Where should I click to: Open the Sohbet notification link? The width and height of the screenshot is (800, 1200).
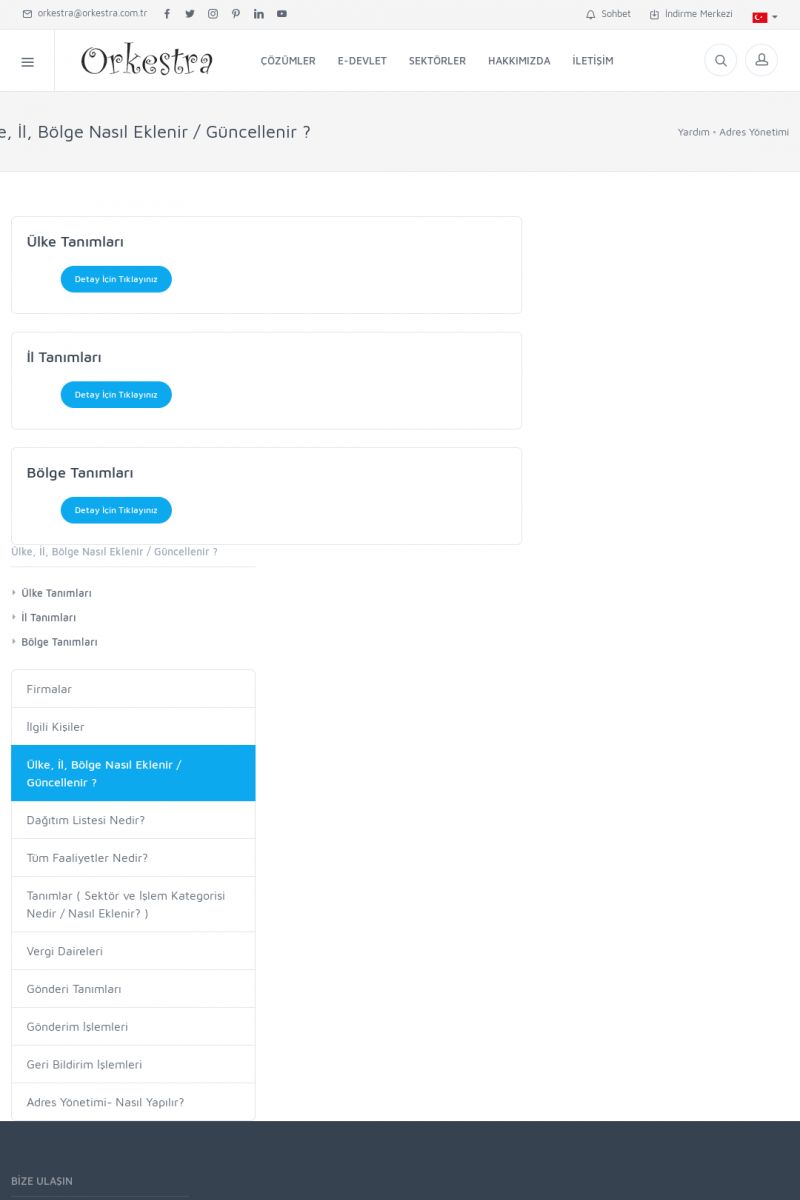pyautogui.click(x=608, y=14)
